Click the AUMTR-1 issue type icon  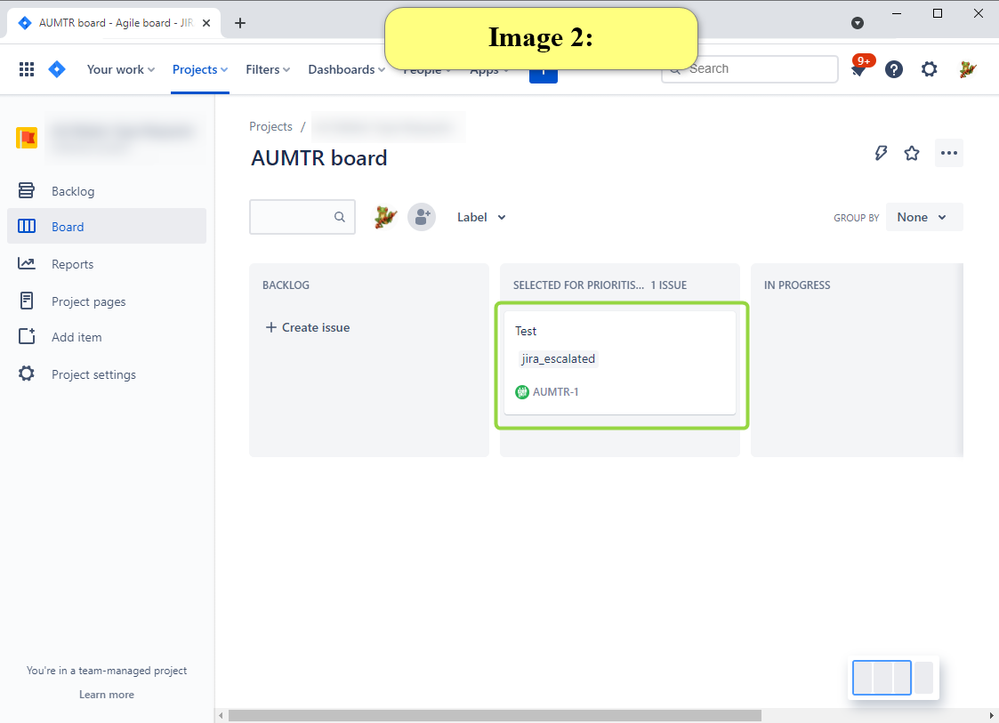point(522,392)
